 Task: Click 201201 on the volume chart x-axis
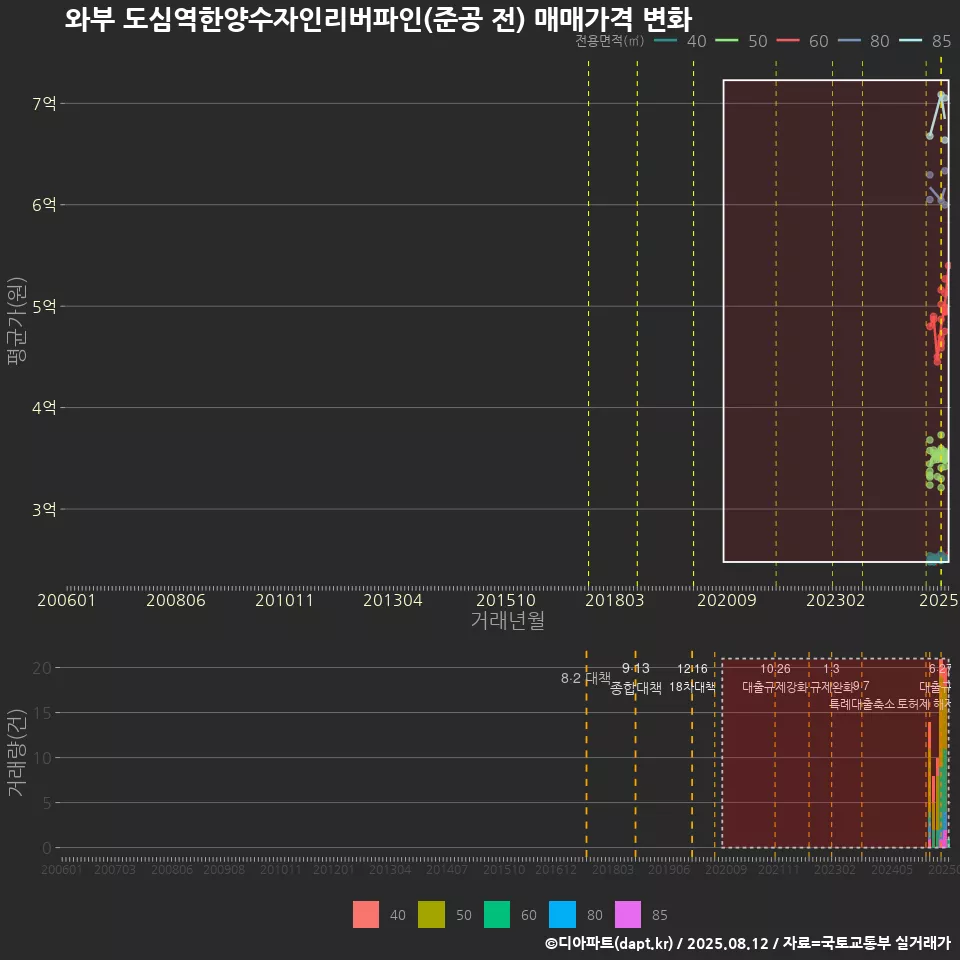tap(333, 869)
